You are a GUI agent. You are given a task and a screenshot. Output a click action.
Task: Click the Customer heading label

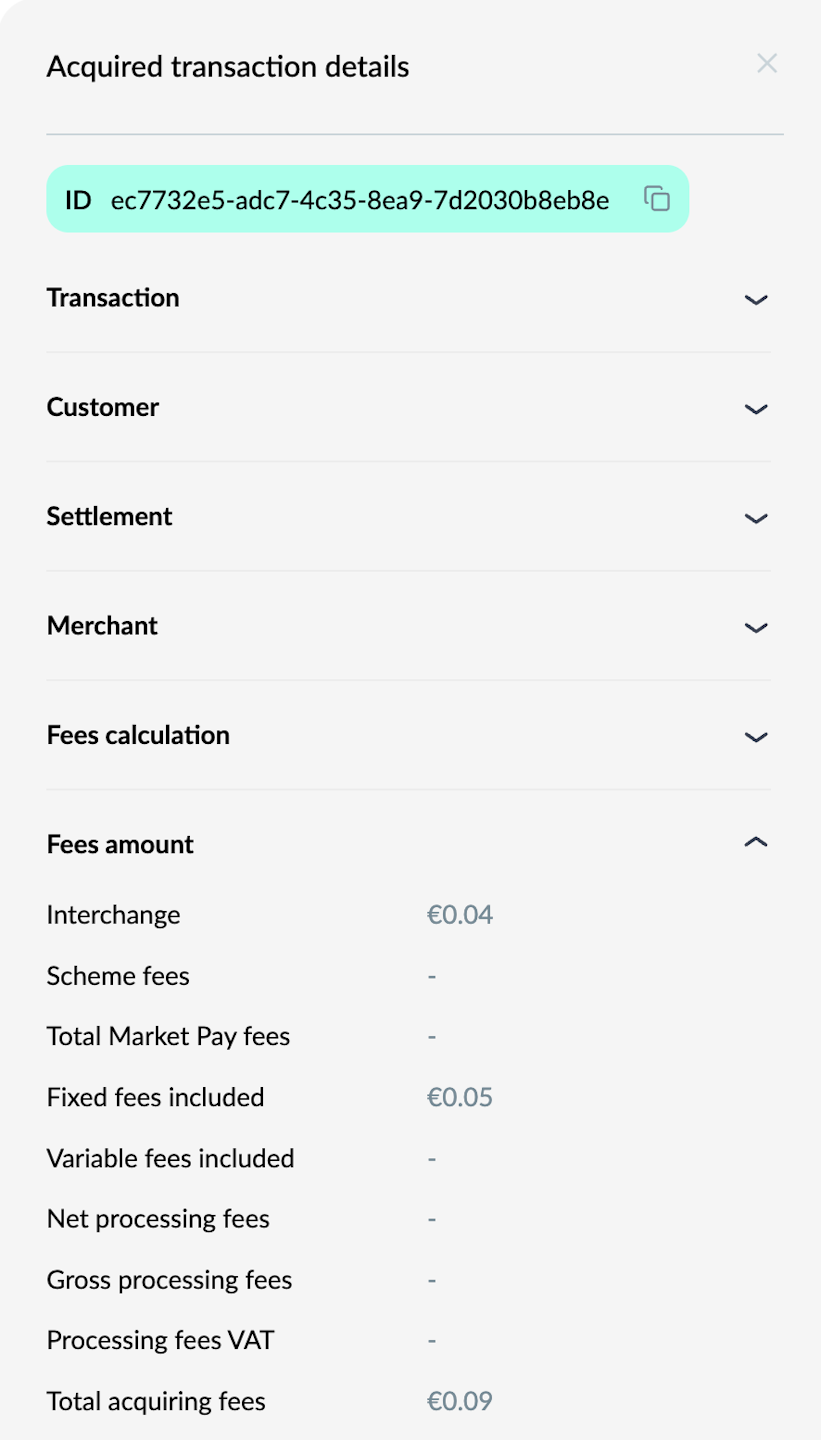103,407
